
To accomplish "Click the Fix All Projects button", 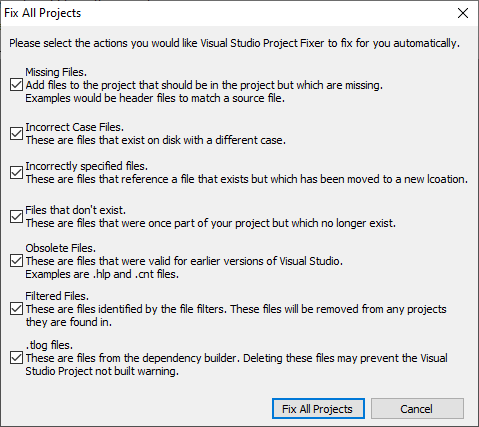I will (318, 408).
